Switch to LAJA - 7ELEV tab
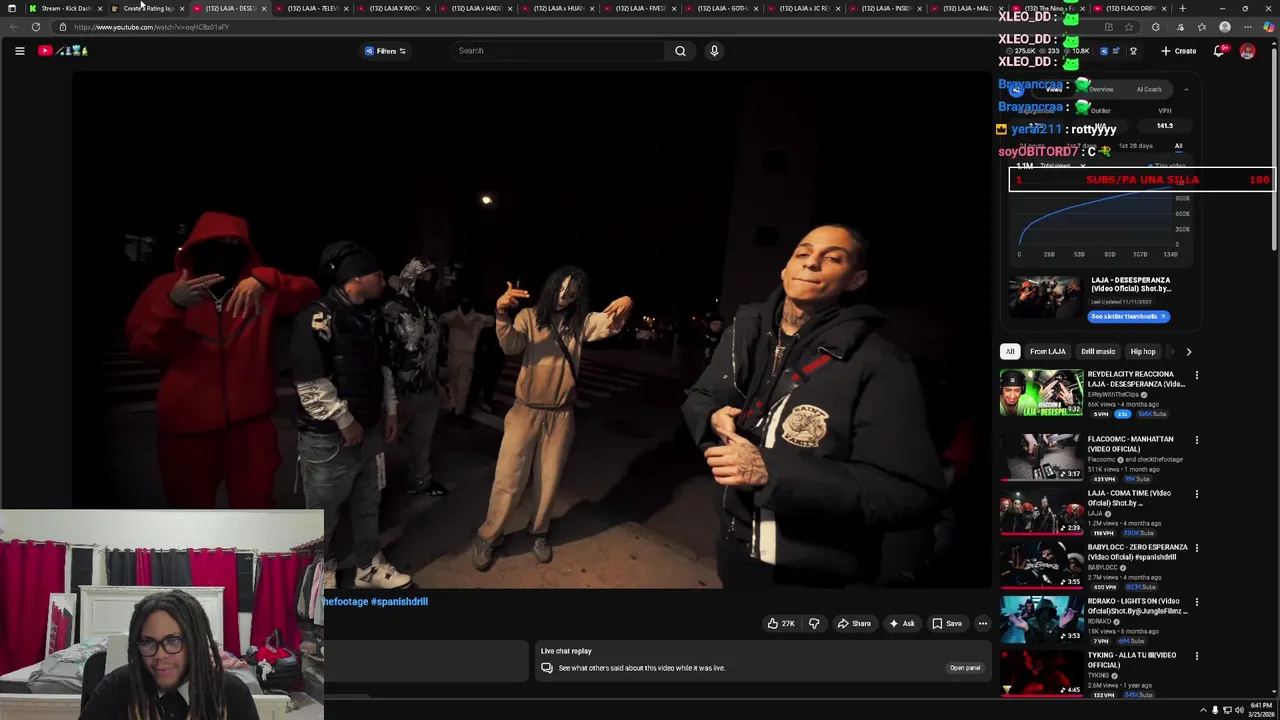 311,8
